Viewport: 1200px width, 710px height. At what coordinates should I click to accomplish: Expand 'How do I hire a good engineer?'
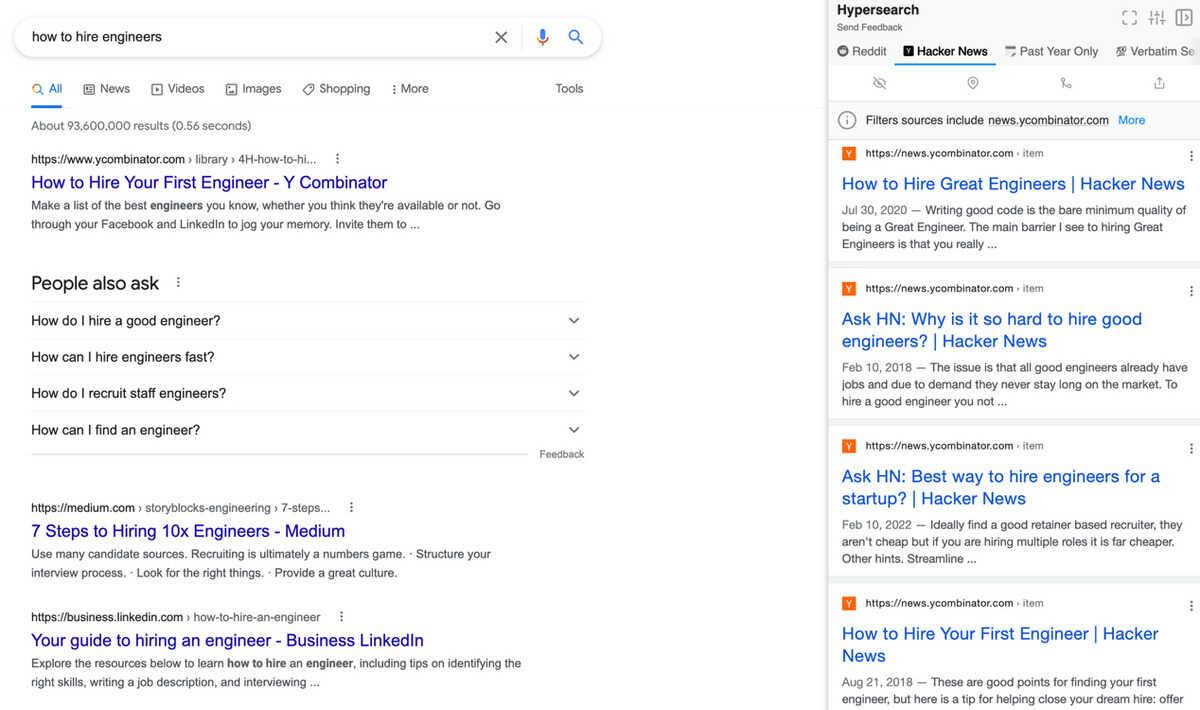tap(308, 321)
